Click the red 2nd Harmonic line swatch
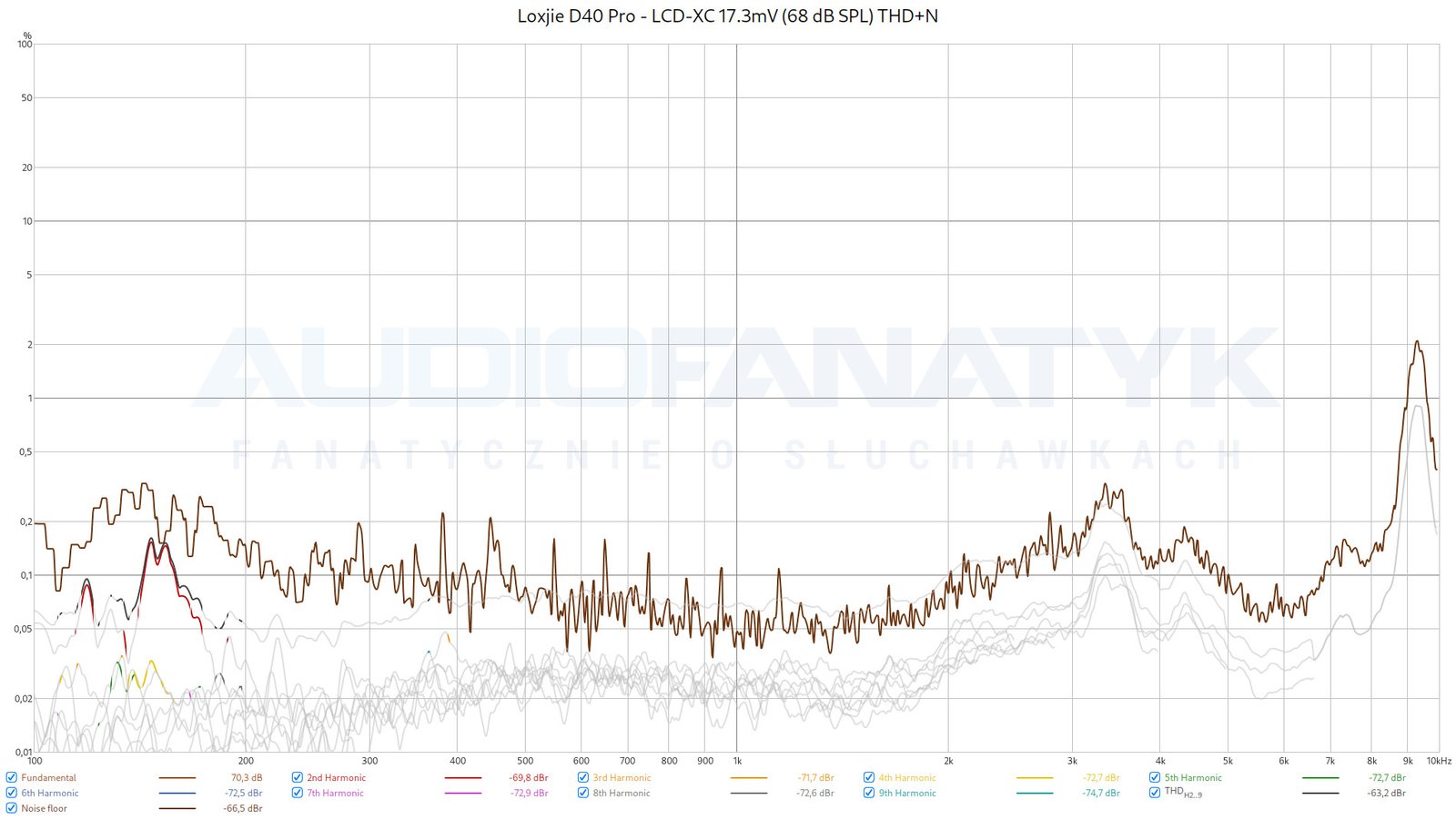The width and height of the screenshot is (1456, 820). pos(462,778)
